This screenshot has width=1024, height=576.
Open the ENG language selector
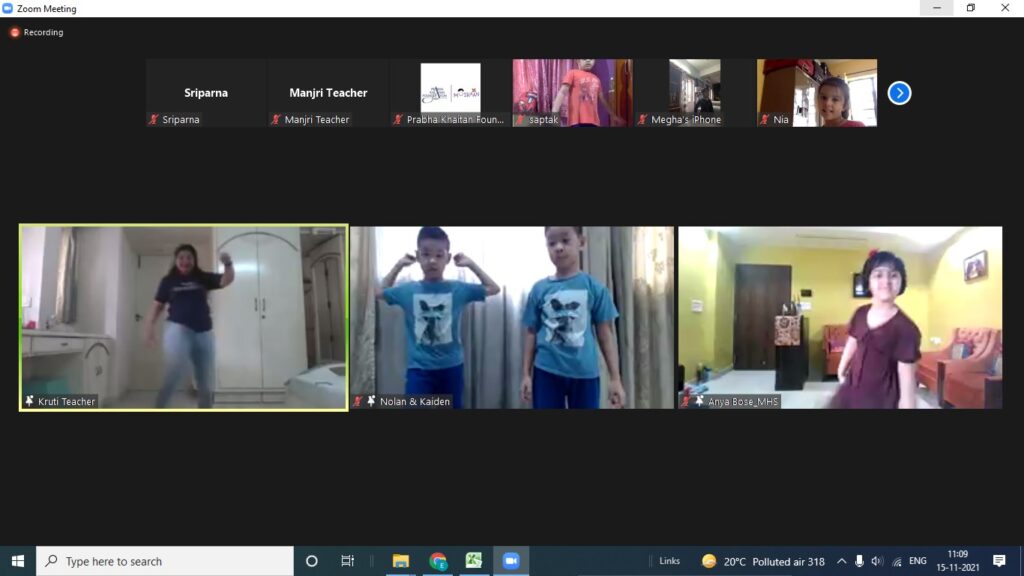pyautogui.click(x=917, y=561)
